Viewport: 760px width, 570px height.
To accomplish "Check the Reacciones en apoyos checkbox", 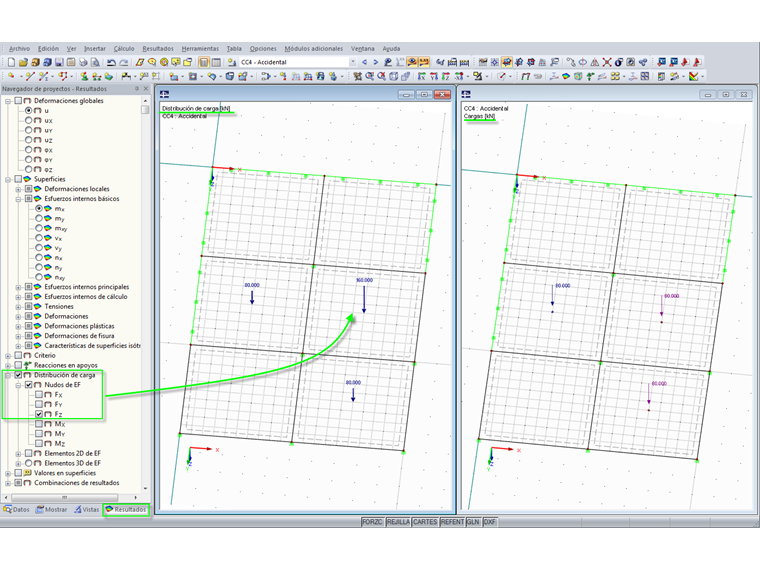I will [18, 365].
